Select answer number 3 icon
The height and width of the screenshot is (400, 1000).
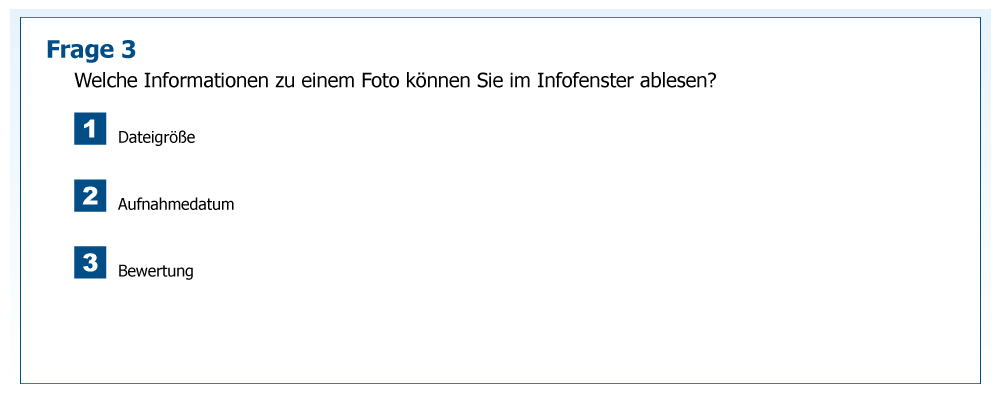[x=90, y=262]
